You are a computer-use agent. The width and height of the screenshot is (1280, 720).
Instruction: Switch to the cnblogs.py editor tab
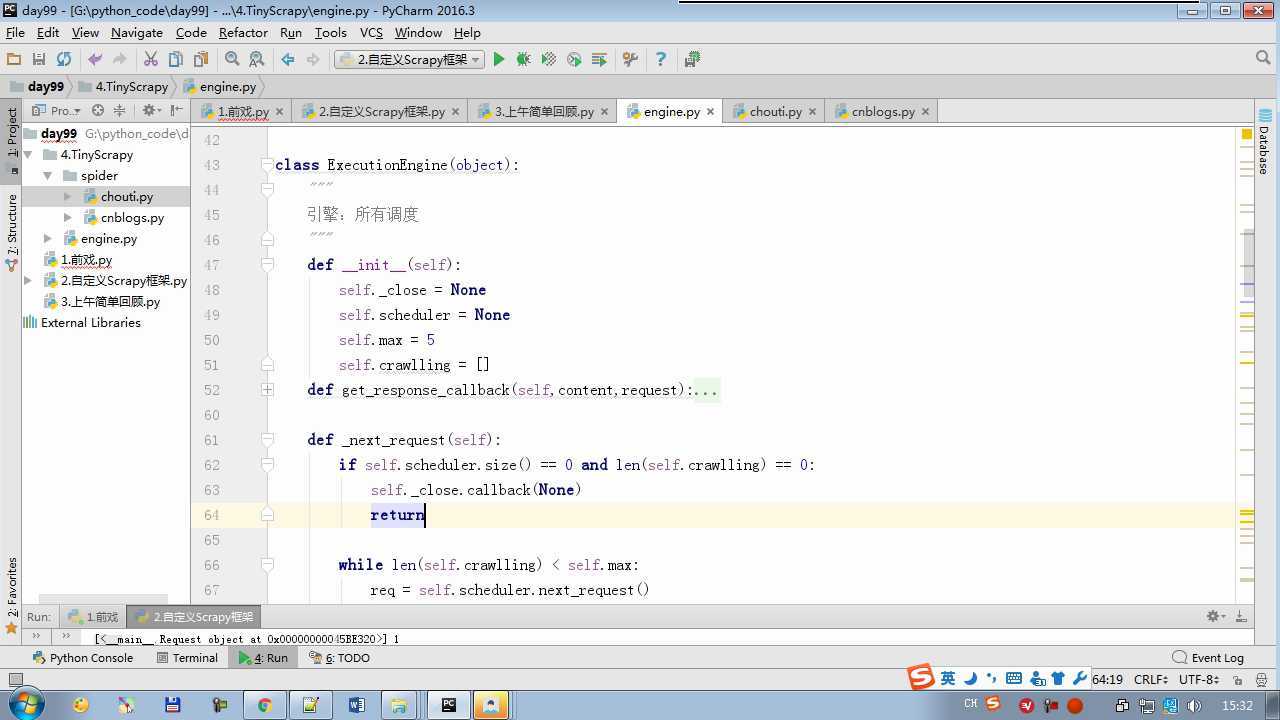coord(883,112)
